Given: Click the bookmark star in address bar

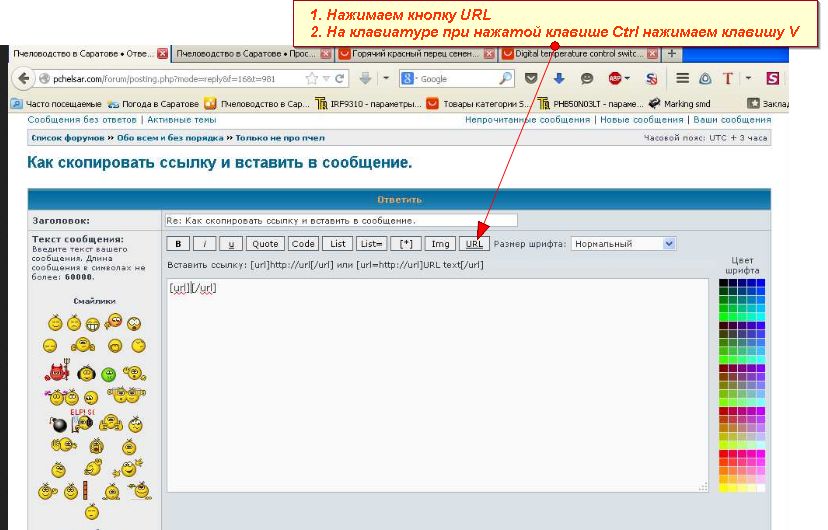Looking at the screenshot, I should [311, 78].
